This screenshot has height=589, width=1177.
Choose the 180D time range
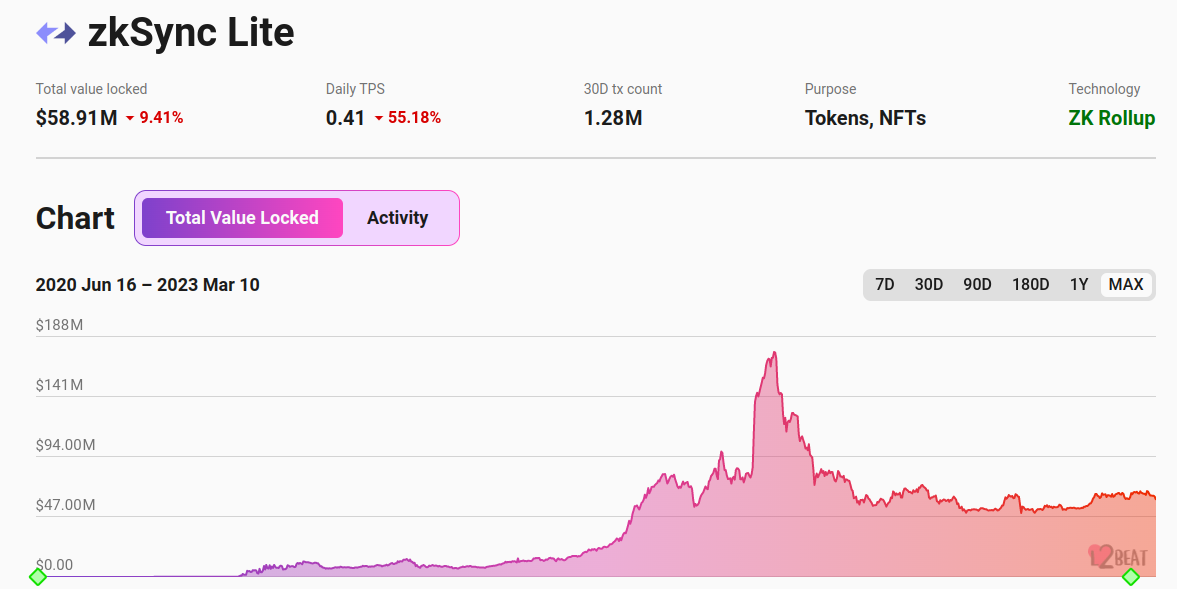click(1031, 284)
